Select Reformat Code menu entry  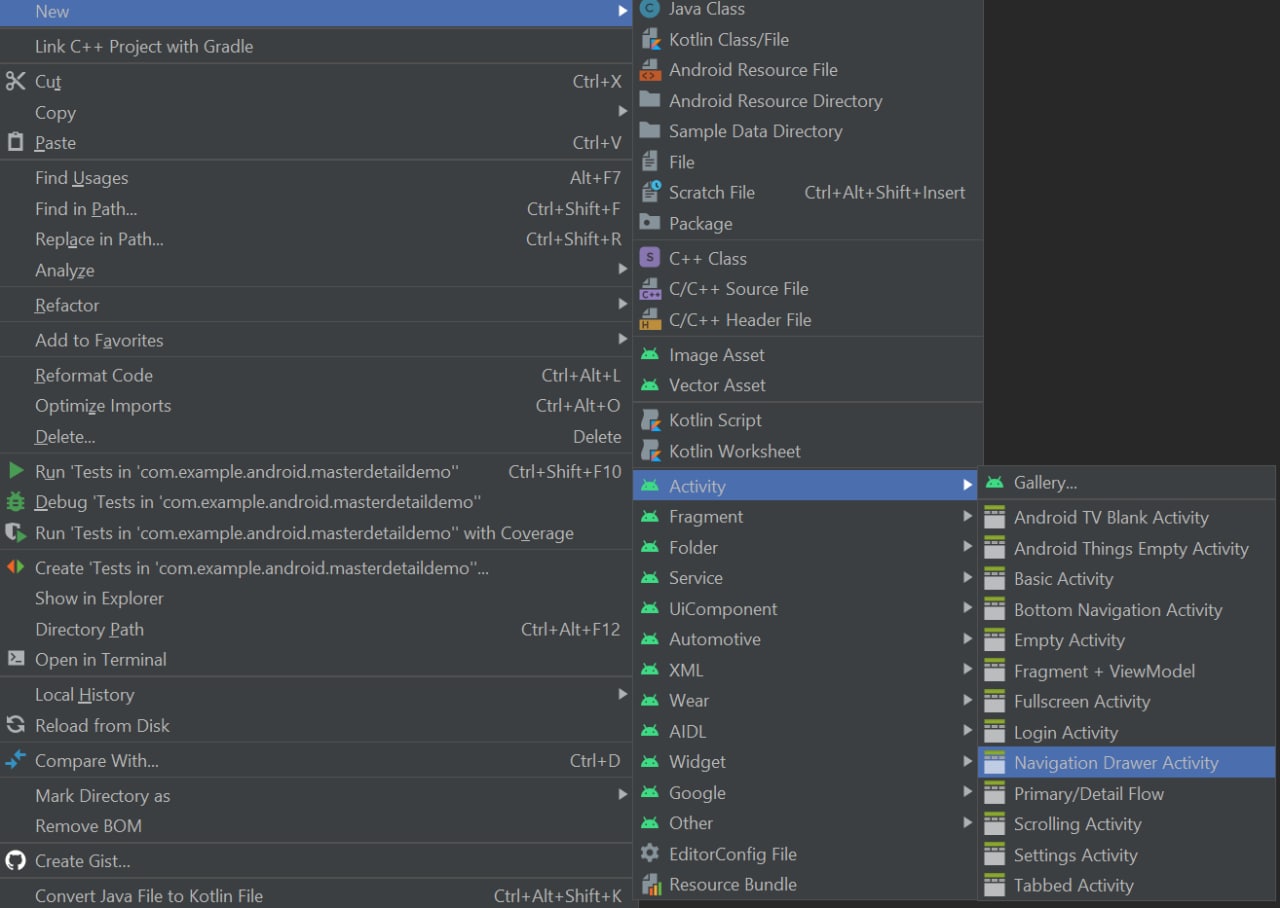pos(316,375)
